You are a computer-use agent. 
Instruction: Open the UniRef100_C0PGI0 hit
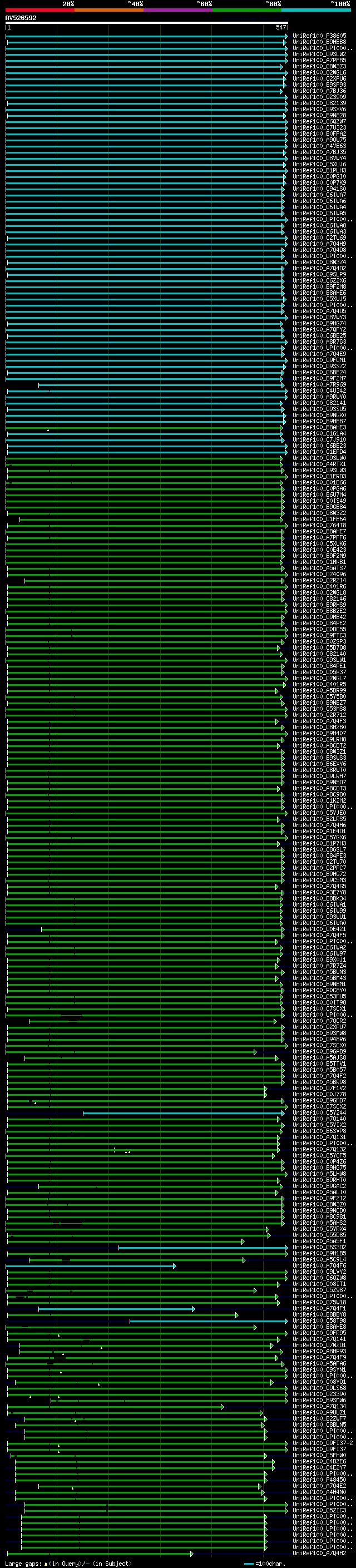pos(319,176)
